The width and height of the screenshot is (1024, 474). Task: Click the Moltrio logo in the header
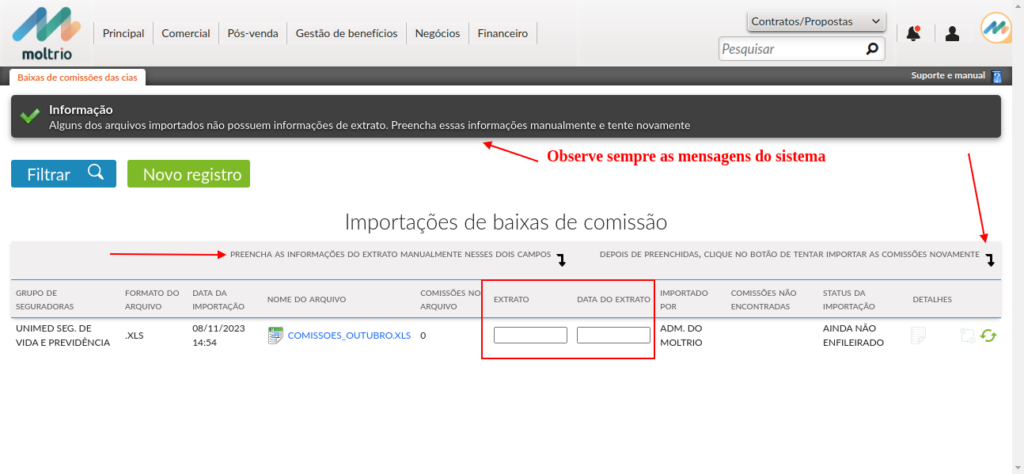46,33
